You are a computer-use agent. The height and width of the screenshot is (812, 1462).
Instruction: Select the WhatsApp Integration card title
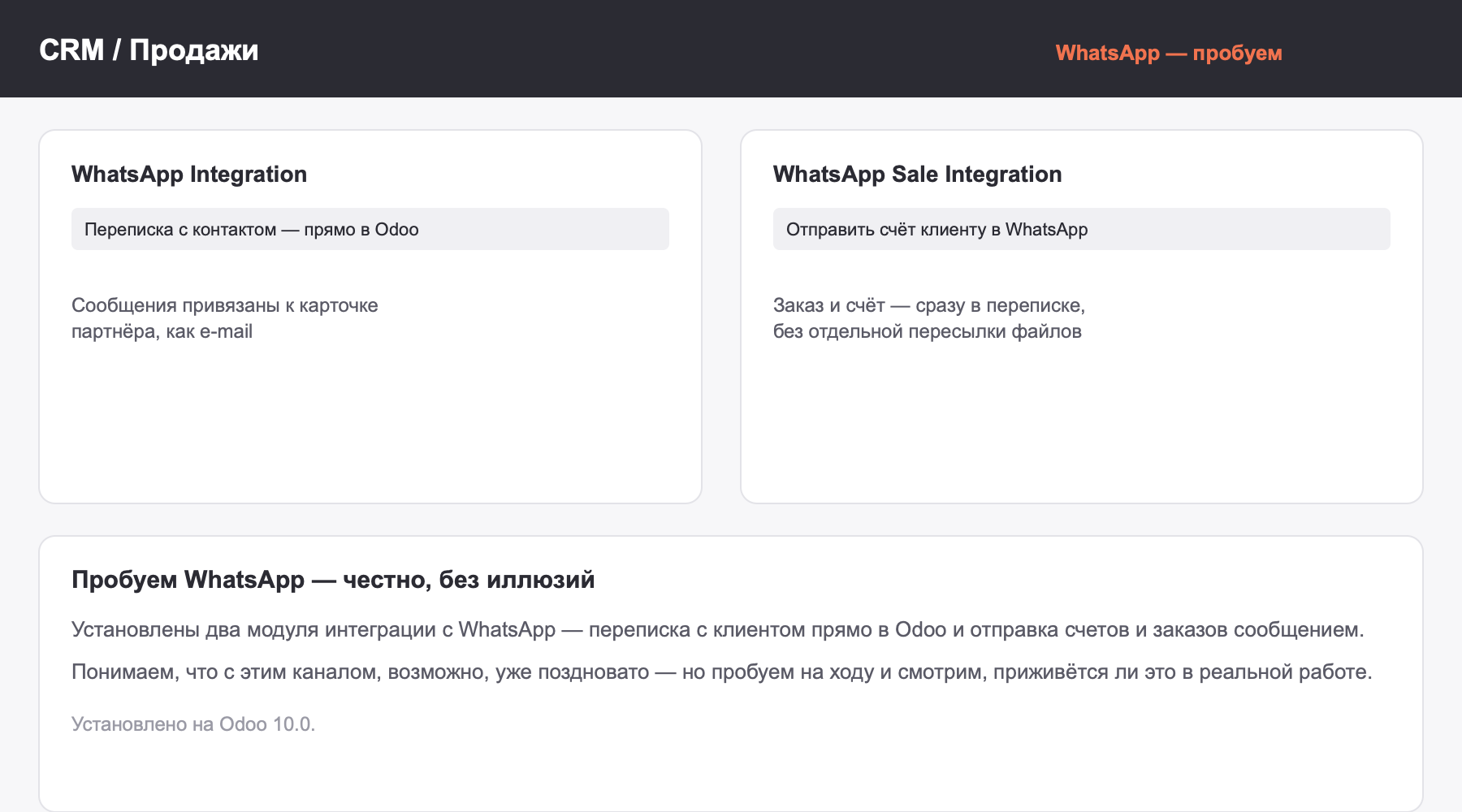(x=189, y=174)
